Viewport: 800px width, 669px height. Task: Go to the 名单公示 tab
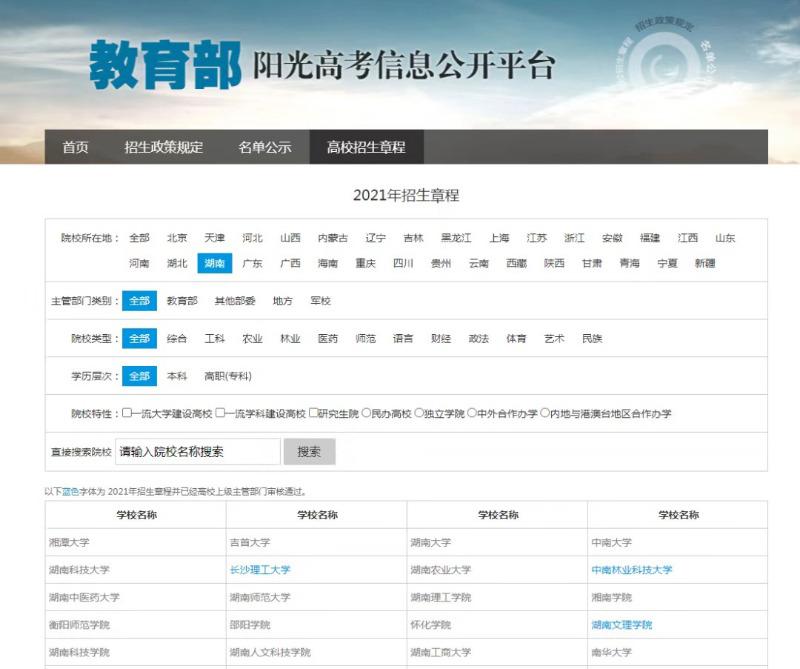[x=265, y=147]
